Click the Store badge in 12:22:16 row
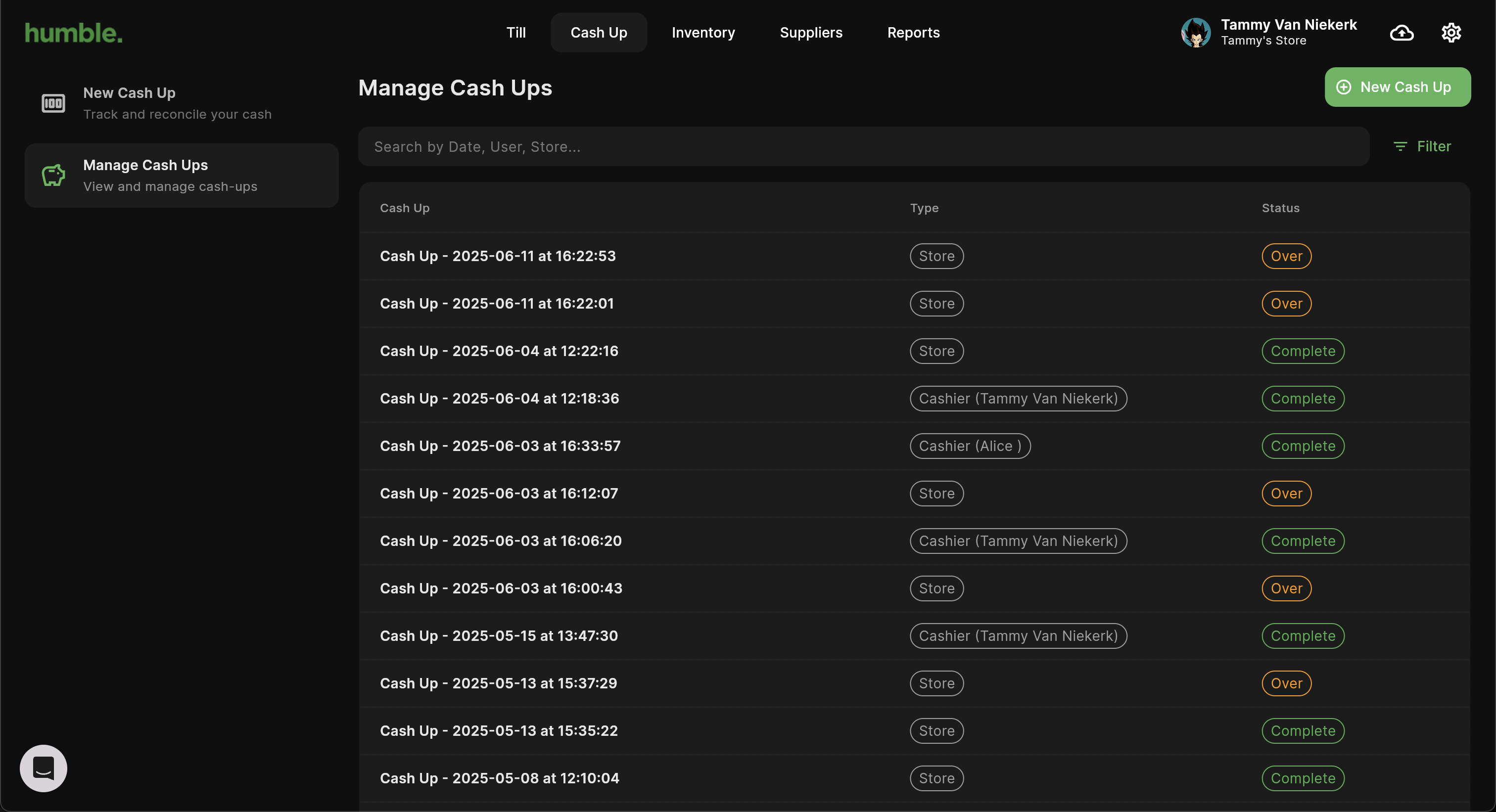Image resolution: width=1496 pixels, height=812 pixels. coord(936,351)
